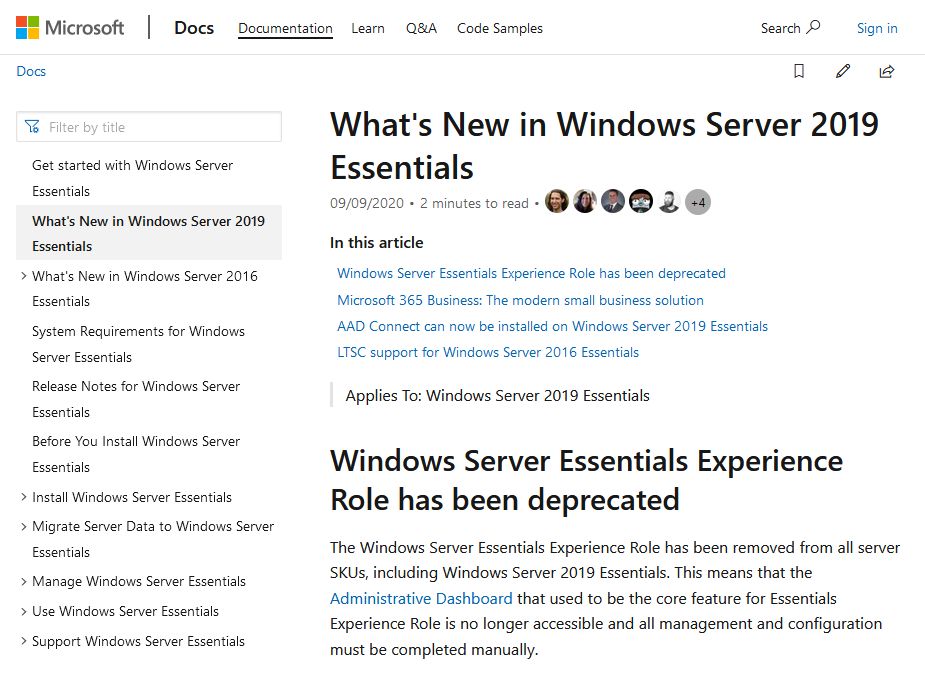Click the Sign in link
The height and width of the screenshot is (675, 925).
point(877,28)
